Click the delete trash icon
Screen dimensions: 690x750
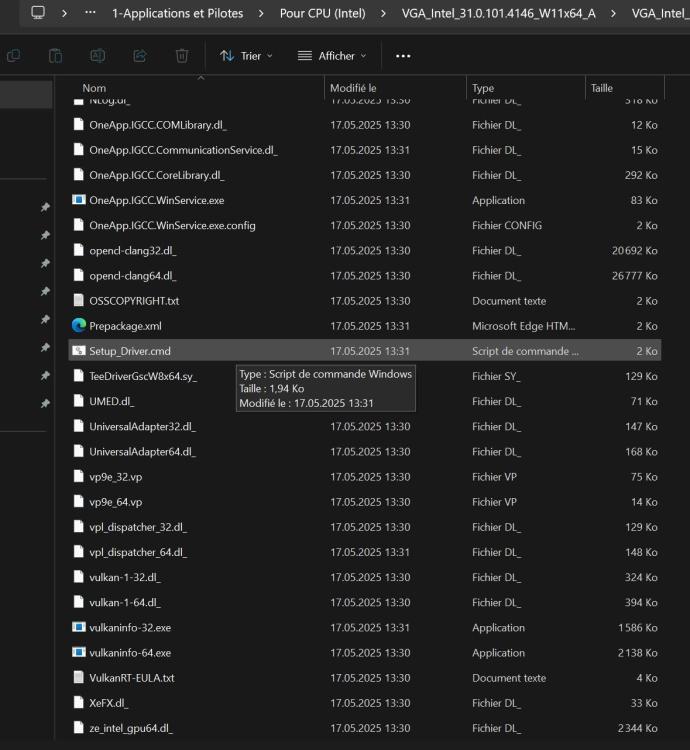pyautogui.click(x=182, y=56)
